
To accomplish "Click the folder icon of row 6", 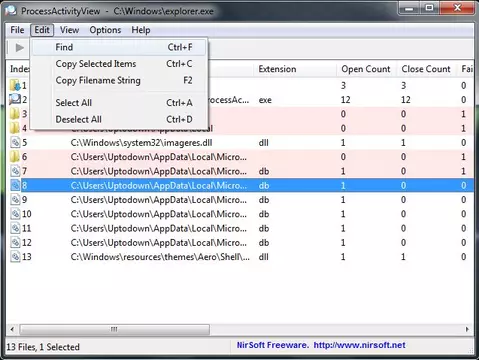I will click(x=15, y=157).
